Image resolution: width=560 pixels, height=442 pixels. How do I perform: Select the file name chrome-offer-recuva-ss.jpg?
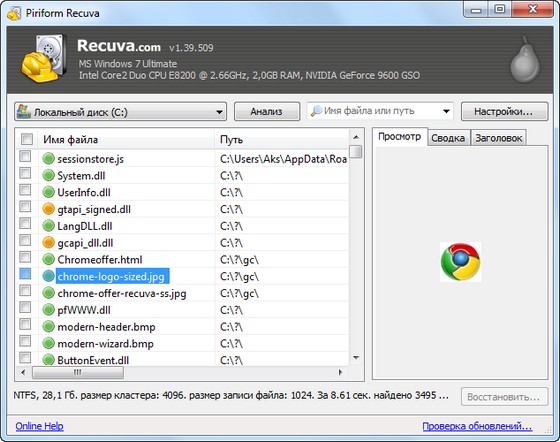[122, 293]
